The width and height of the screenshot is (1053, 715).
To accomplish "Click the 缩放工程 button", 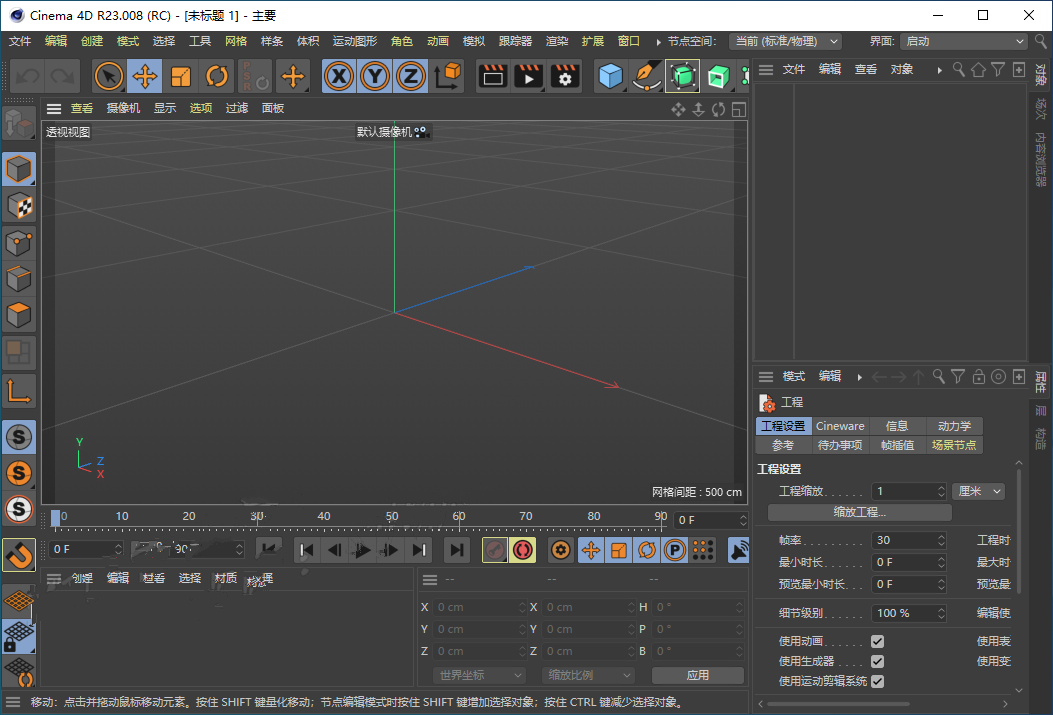I will click(860, 512).
